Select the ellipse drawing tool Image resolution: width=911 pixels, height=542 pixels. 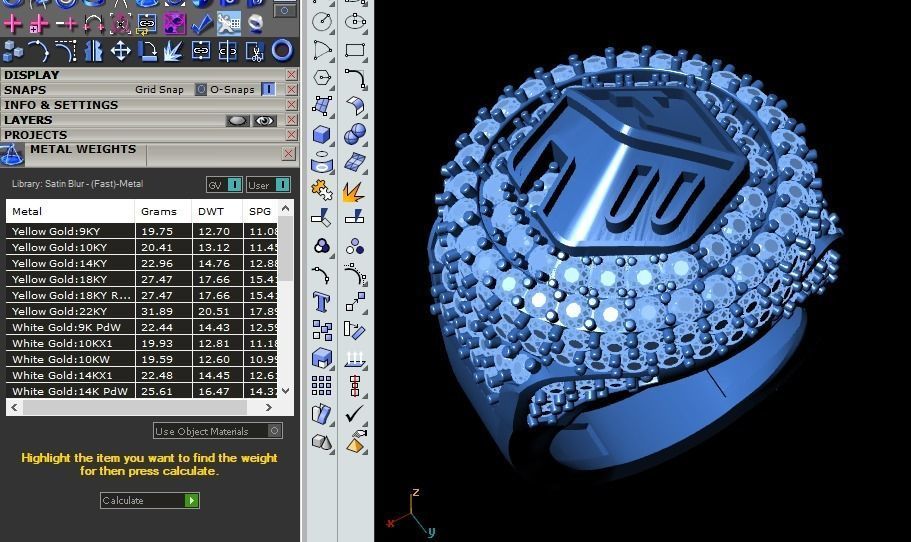pyautogui.click(x=355, y=22)
